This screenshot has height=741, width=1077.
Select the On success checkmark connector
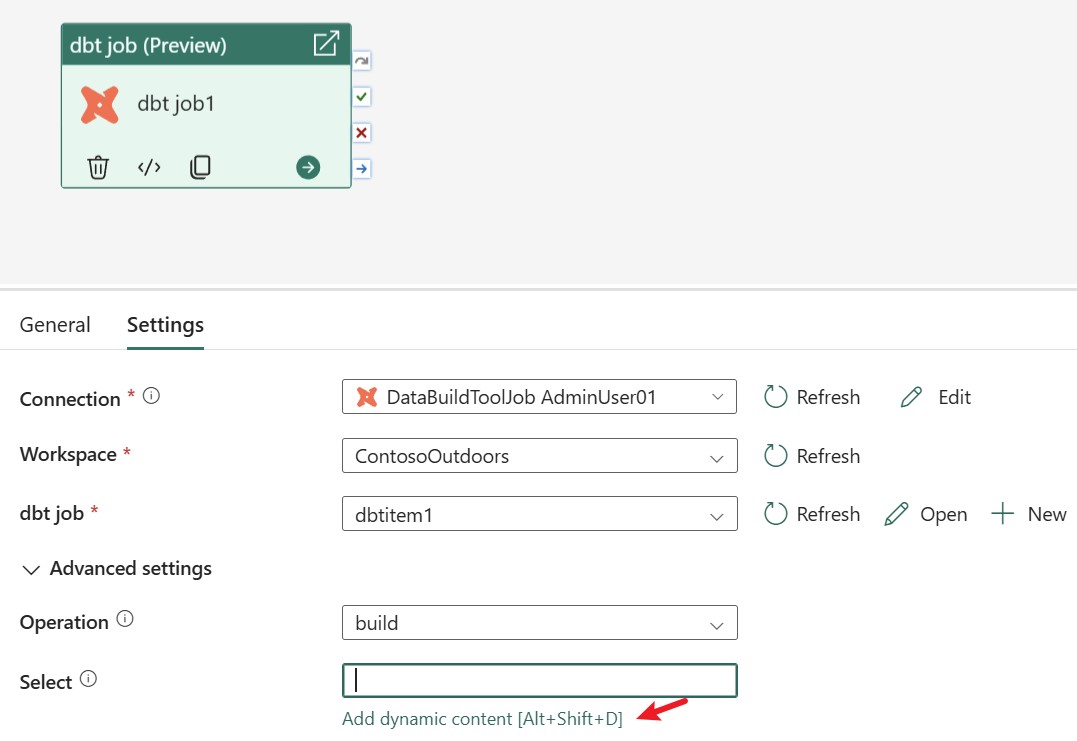[x=362, y=97]
